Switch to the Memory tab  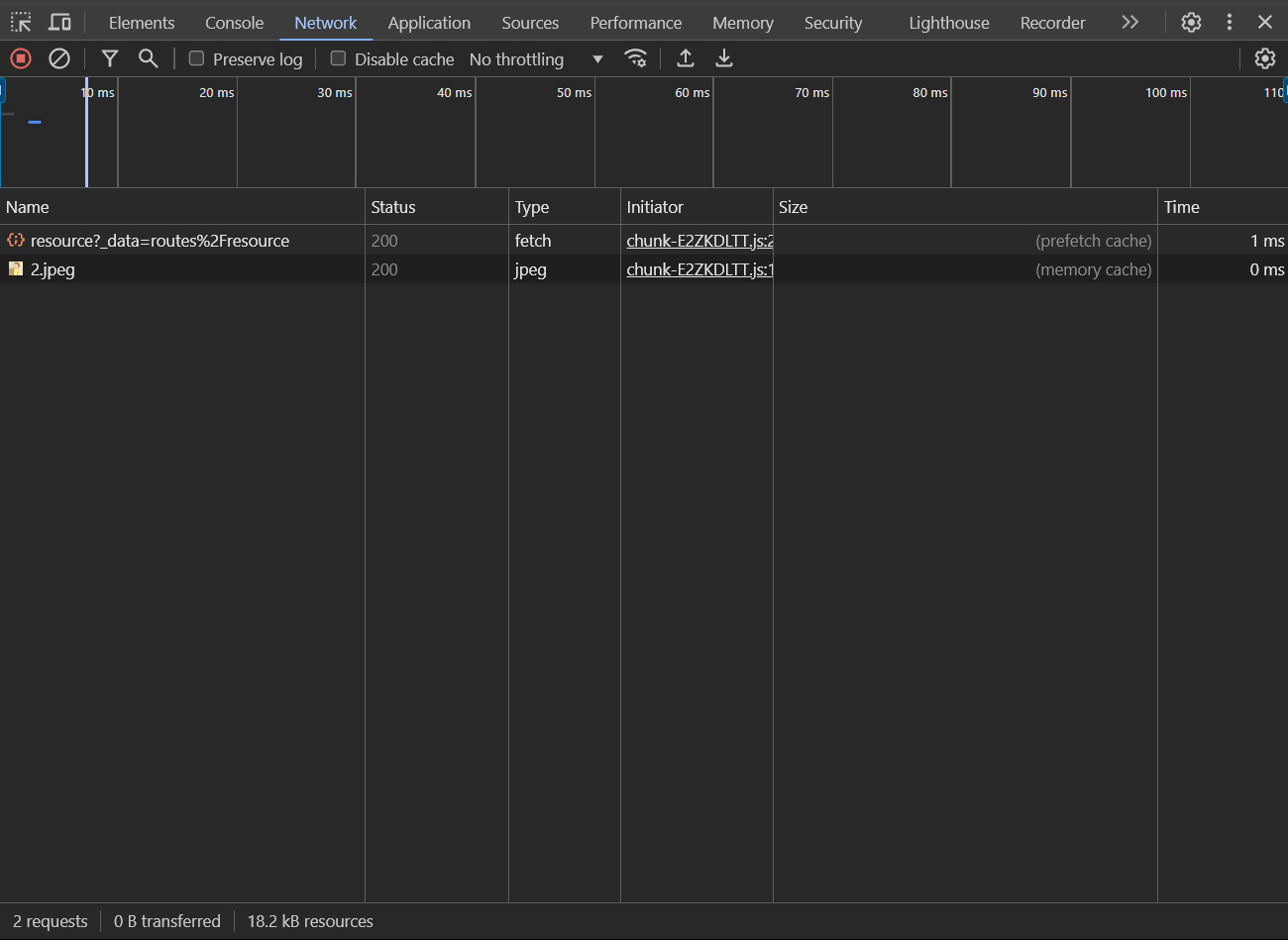743,23
